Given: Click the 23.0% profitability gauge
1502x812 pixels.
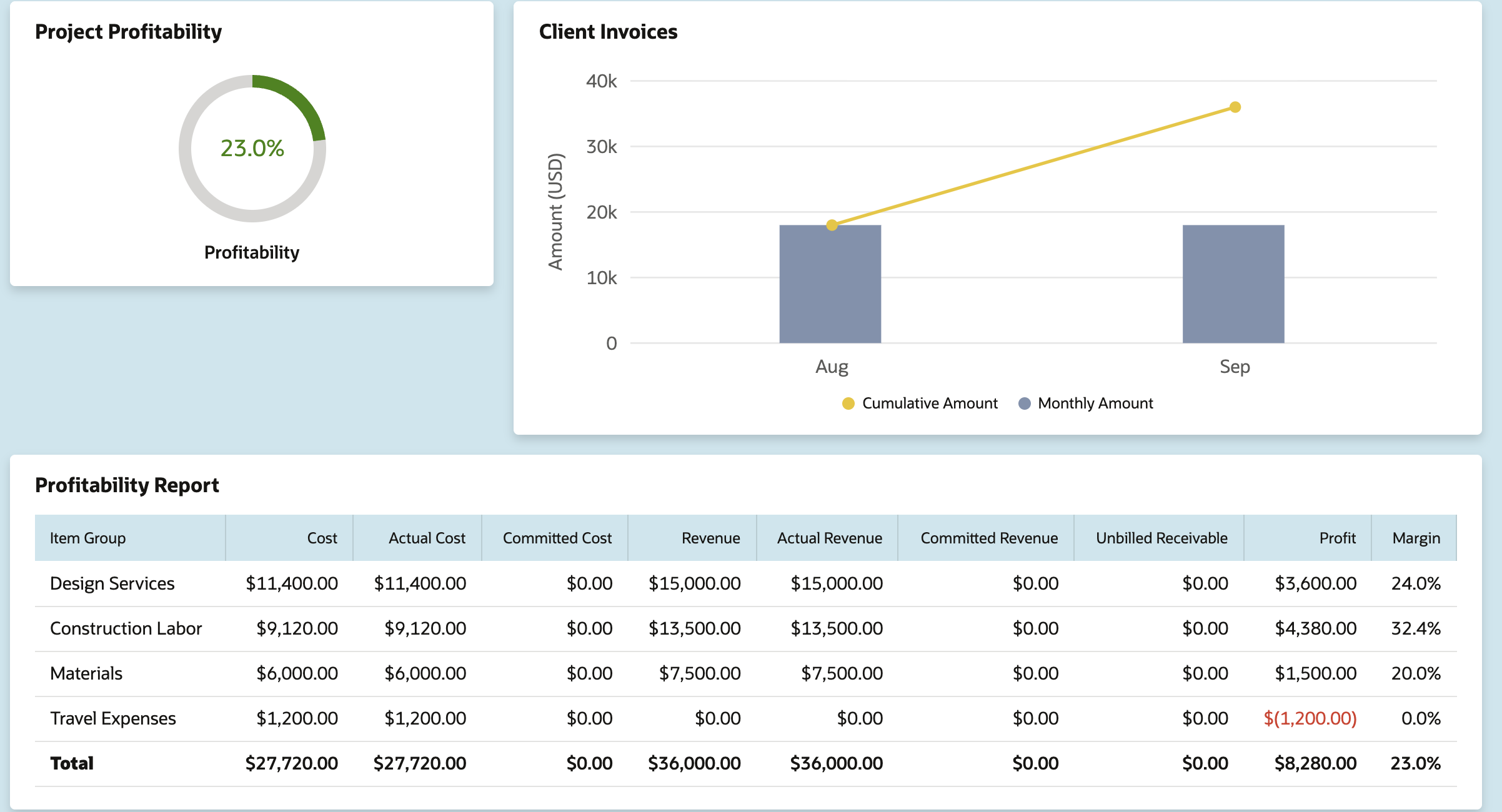Looking at the screenshot, I should [252, 149].
